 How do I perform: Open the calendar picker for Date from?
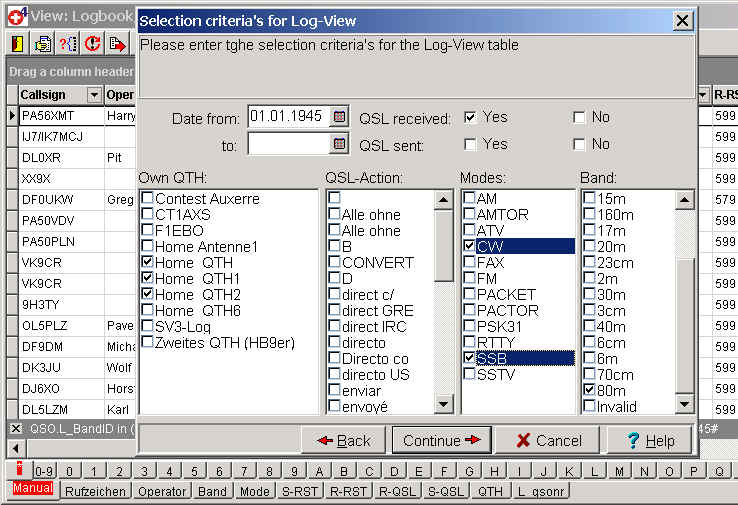[x=339, y=117]
